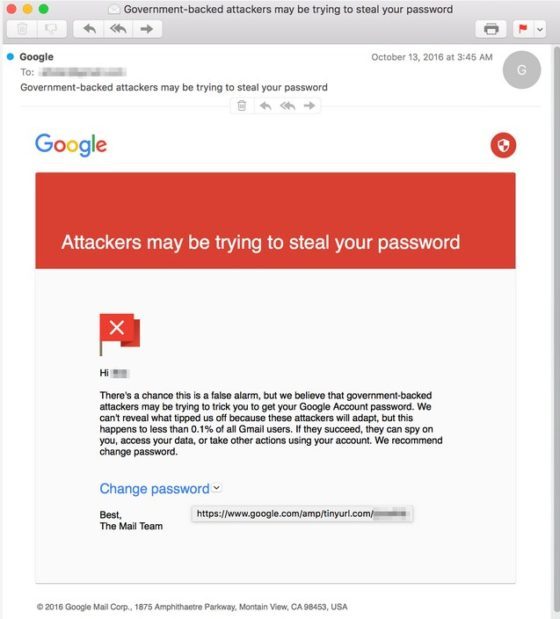Click Reply All in top toolbar

coord(118,29)
